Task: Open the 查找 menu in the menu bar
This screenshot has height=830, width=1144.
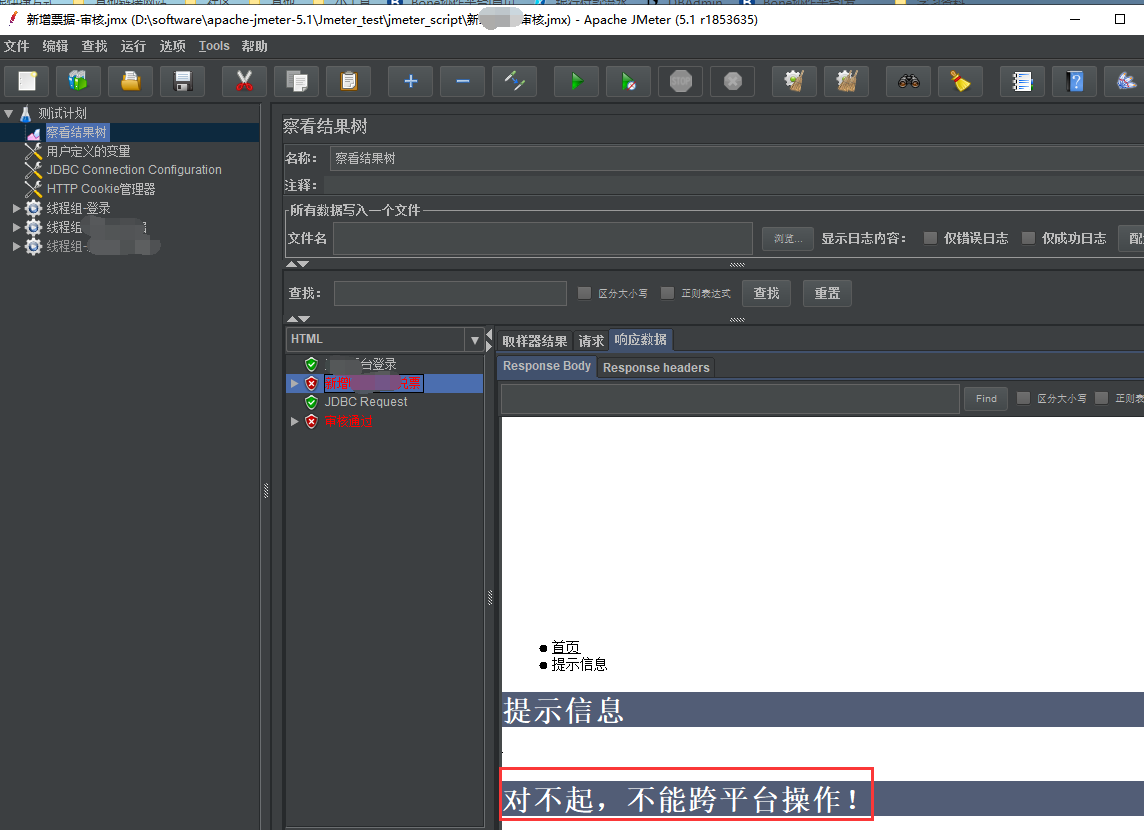Action: (94, 46)
